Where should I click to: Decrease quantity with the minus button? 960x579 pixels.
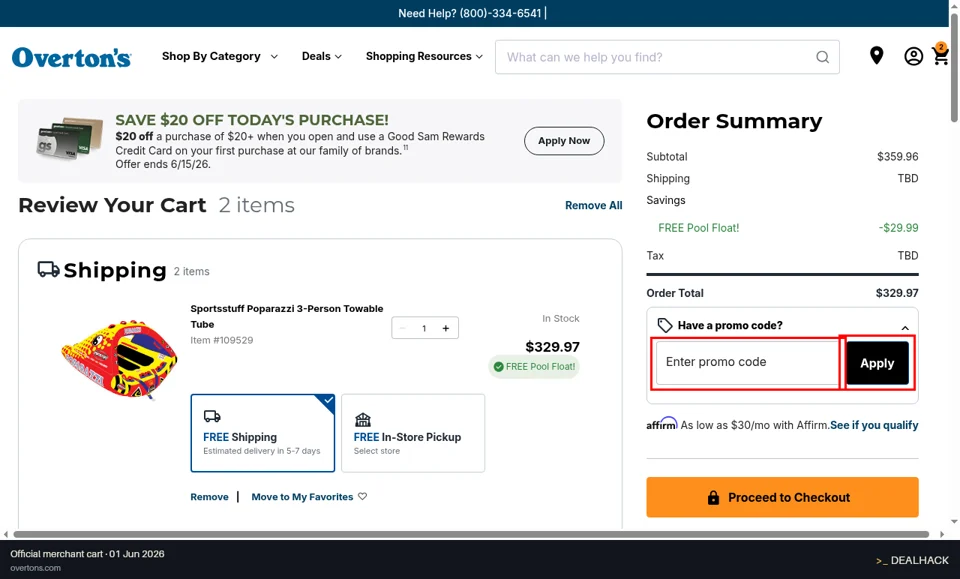click(402, 328)
